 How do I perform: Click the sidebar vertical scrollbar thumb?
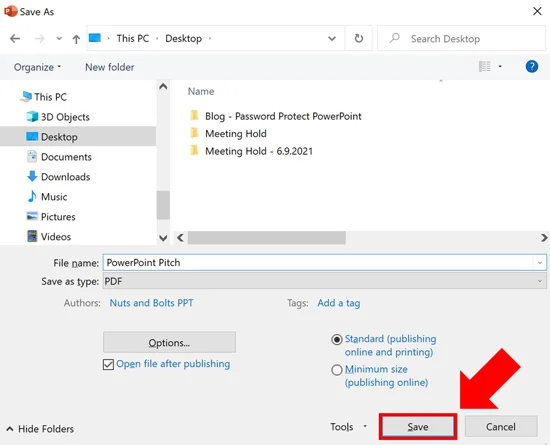point(163,205)
